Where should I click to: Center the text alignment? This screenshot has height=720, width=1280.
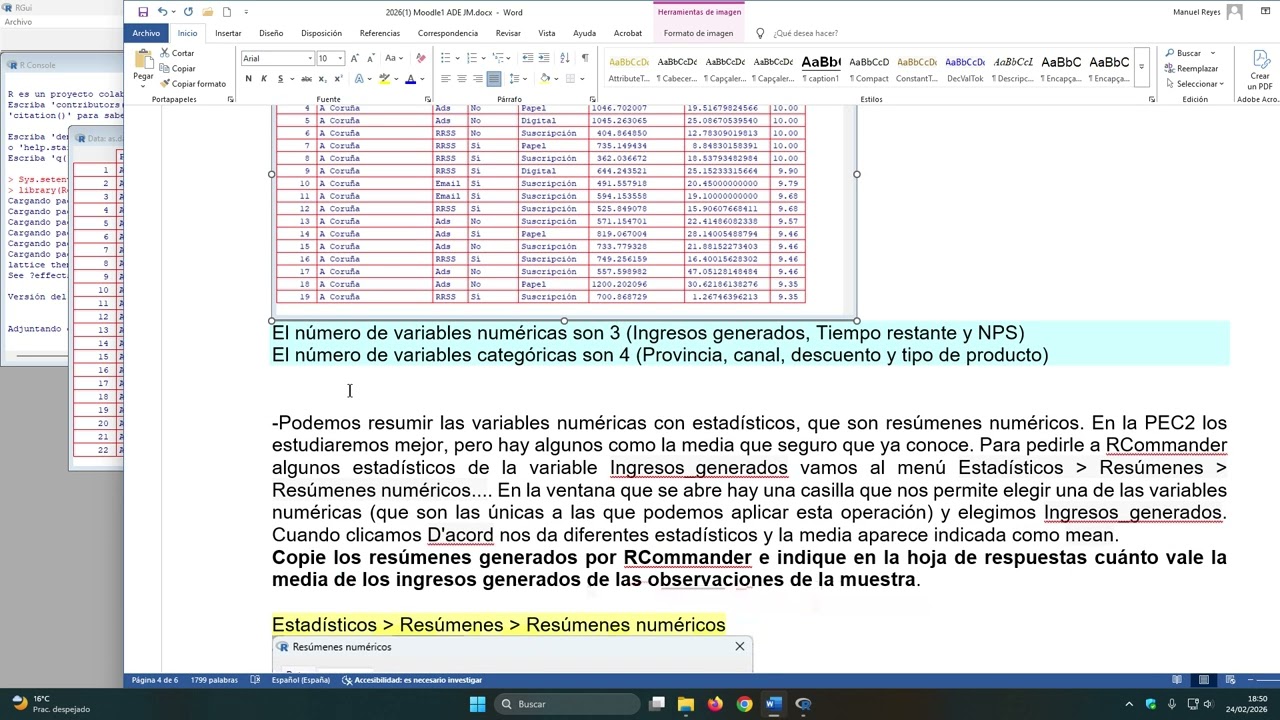pos(462,79)
